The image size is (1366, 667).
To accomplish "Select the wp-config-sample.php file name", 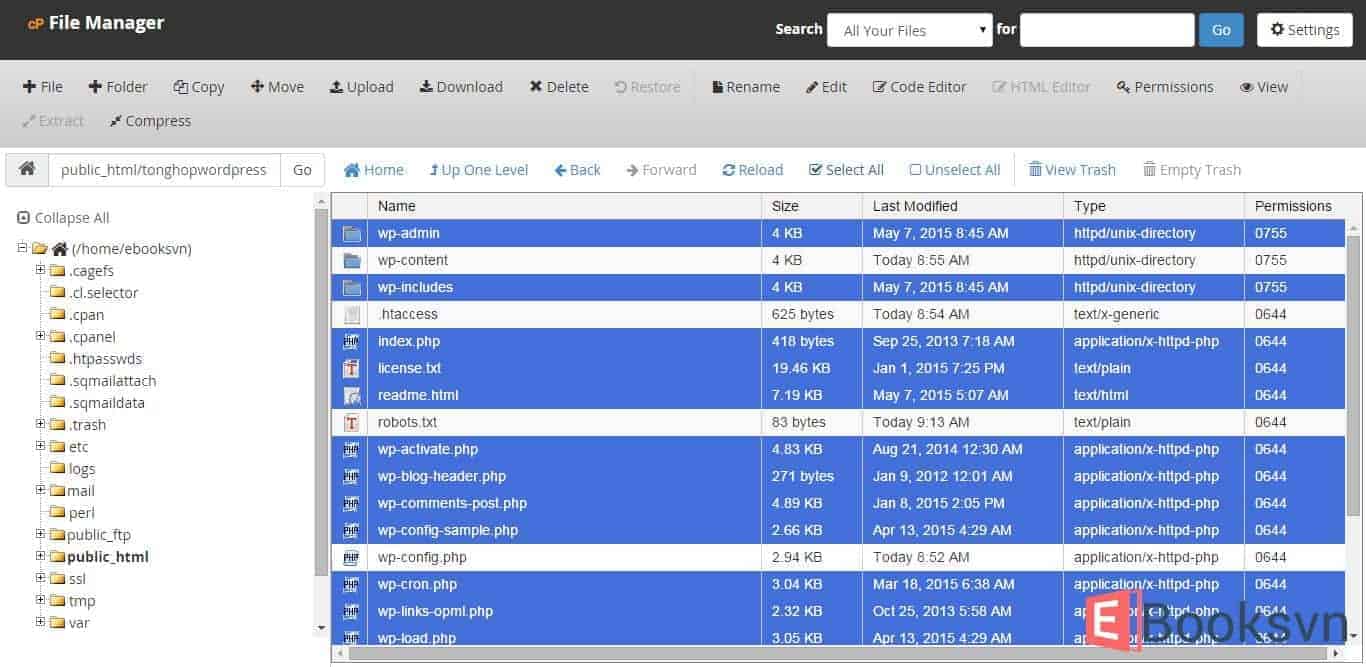I will tap(448, 530).
